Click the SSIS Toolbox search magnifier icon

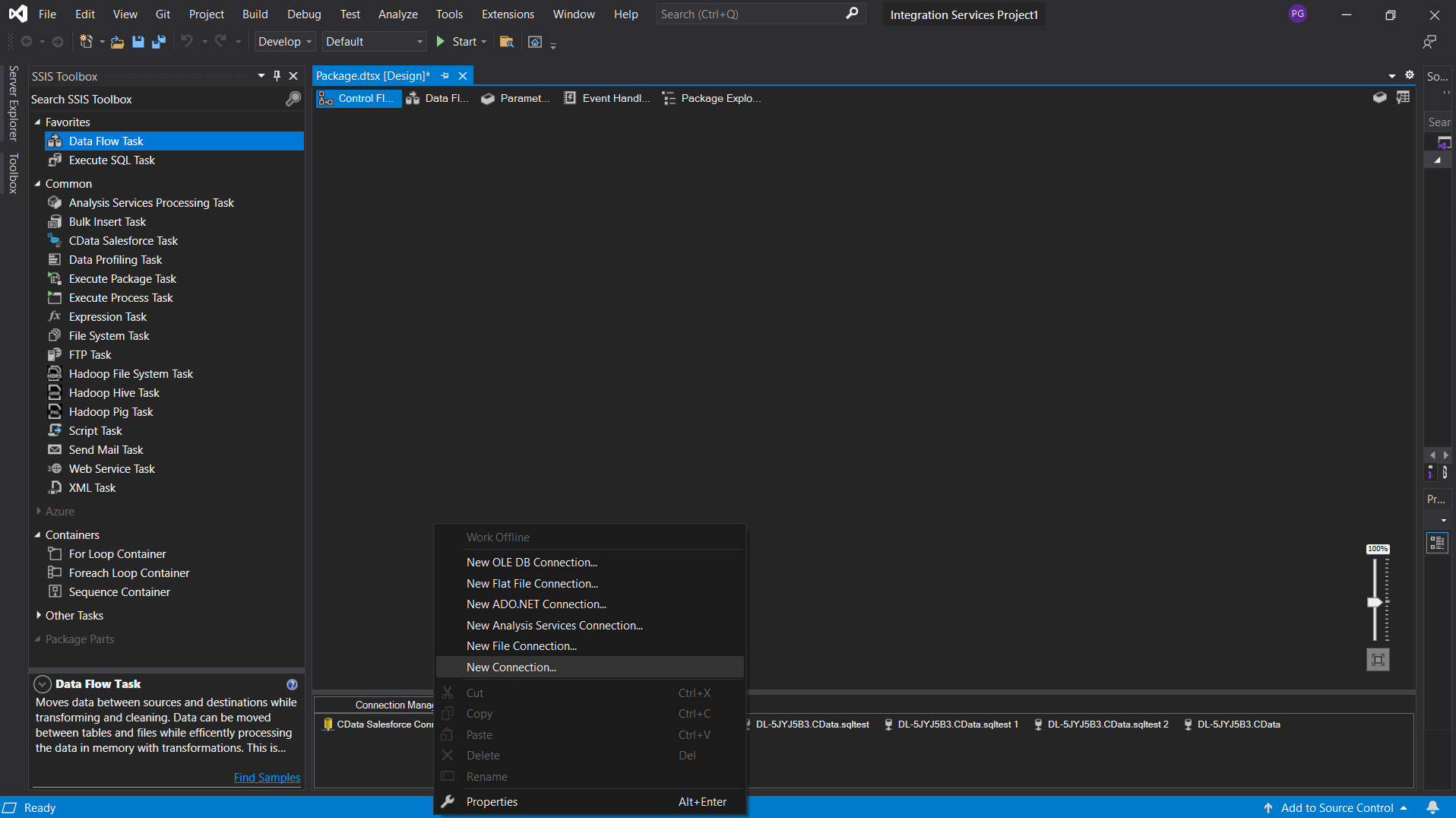[293, 100]
